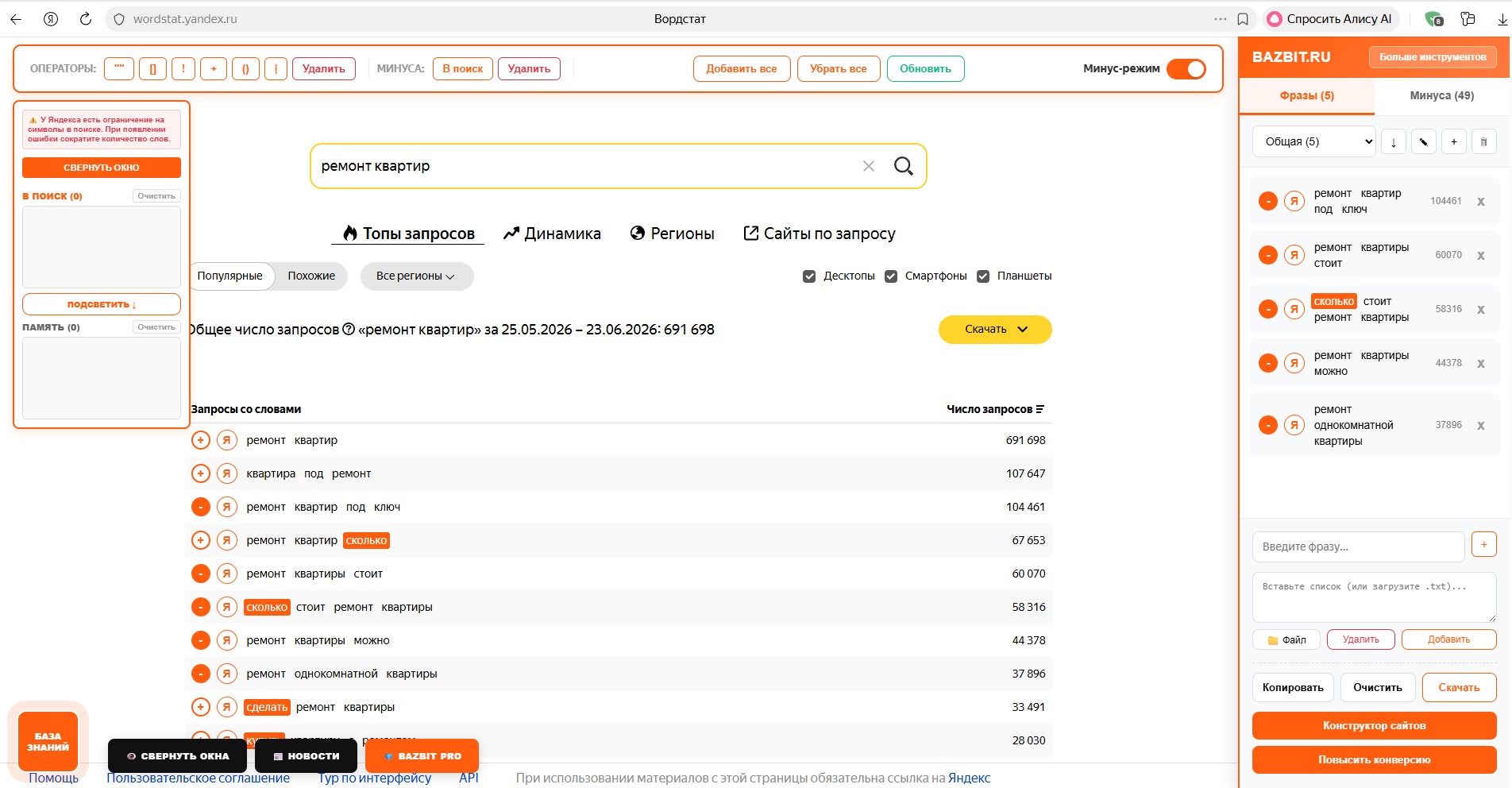Click the Копировать button

tap(1293, 688)
